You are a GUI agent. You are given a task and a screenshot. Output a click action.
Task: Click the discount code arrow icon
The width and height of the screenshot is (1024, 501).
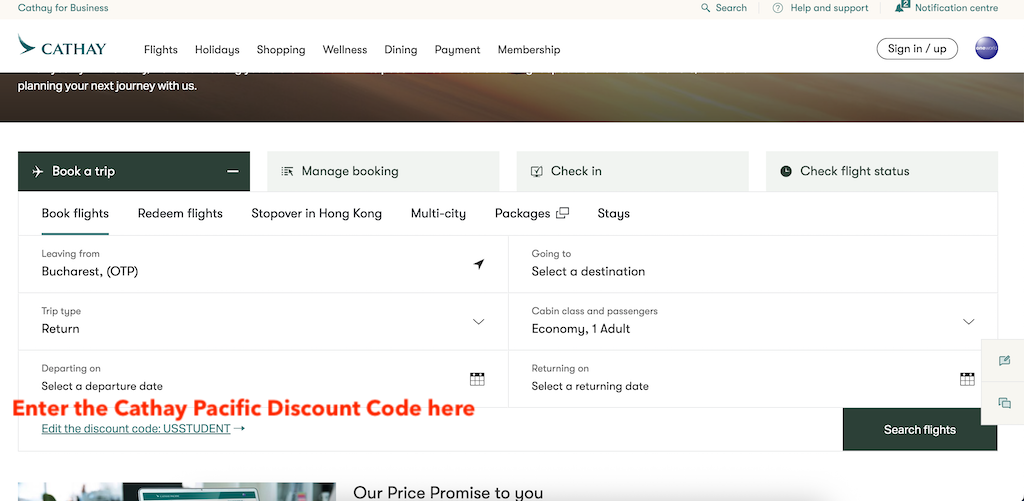coord(239,428)
